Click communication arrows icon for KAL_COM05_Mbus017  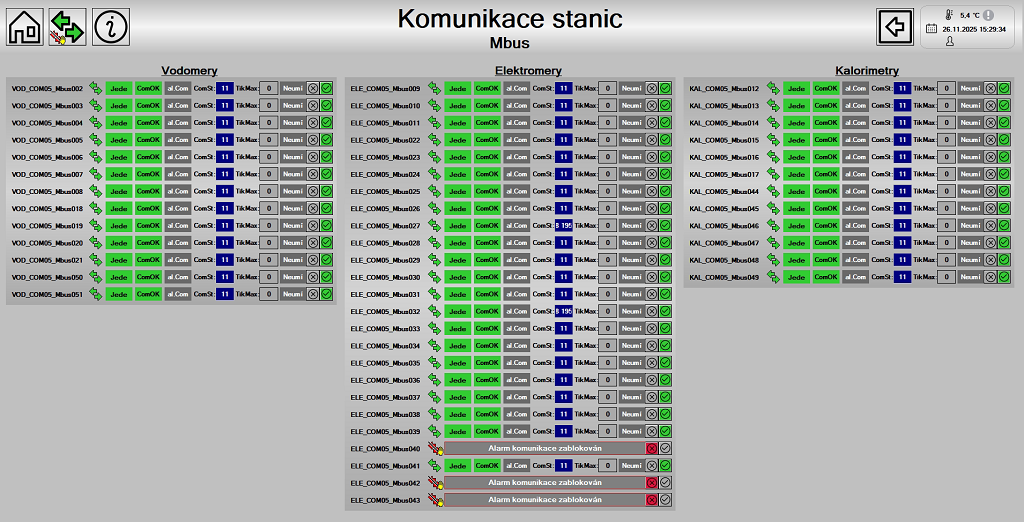774,174
